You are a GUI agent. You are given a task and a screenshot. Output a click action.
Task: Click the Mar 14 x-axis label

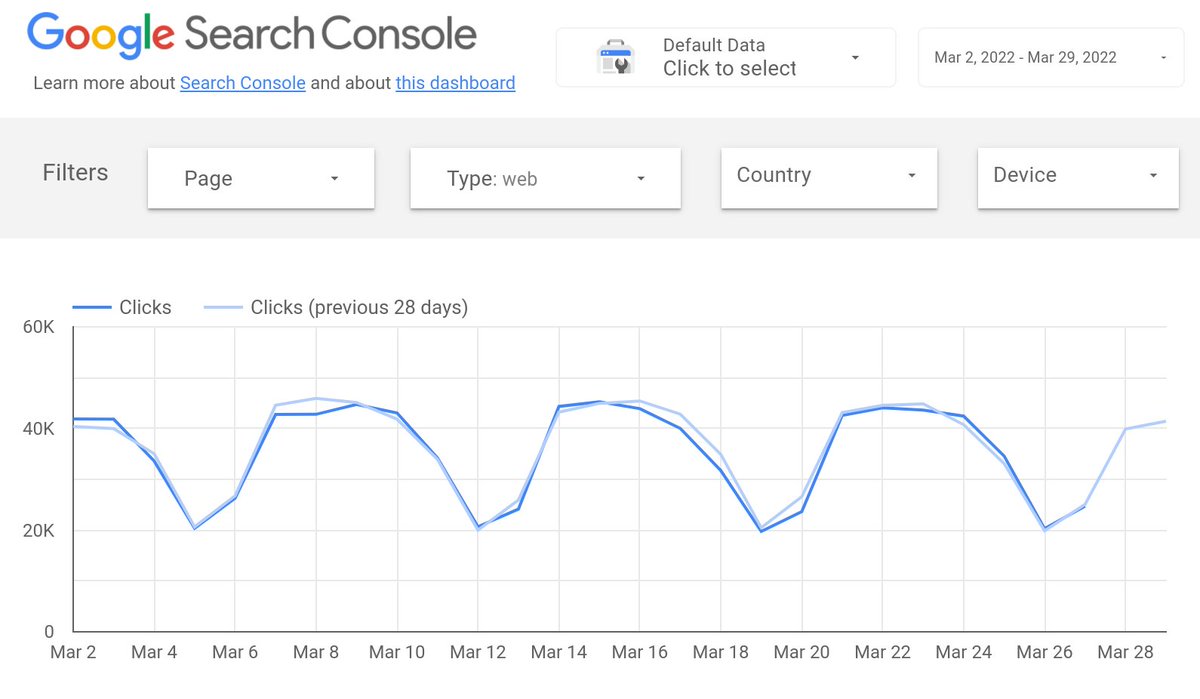click(559, 652)
